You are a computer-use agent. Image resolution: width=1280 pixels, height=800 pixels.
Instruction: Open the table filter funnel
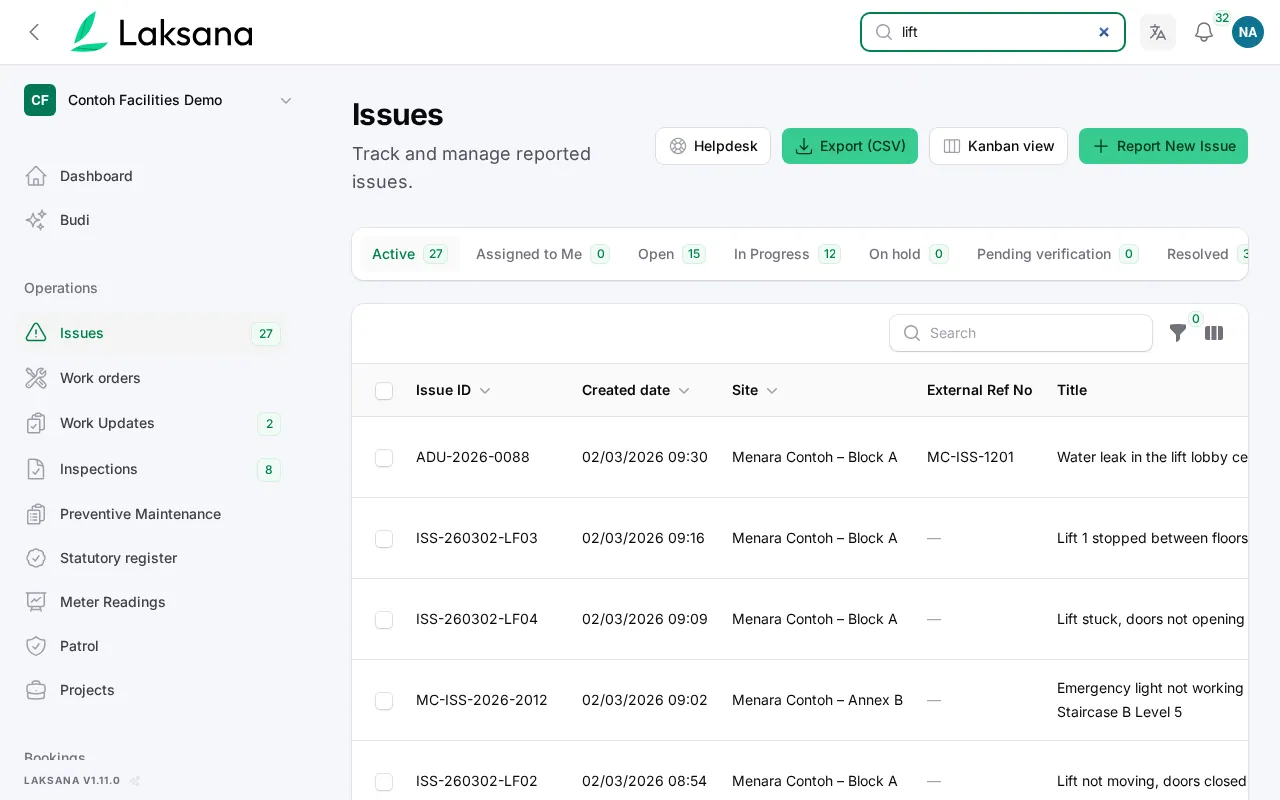tap(1178, 333)
